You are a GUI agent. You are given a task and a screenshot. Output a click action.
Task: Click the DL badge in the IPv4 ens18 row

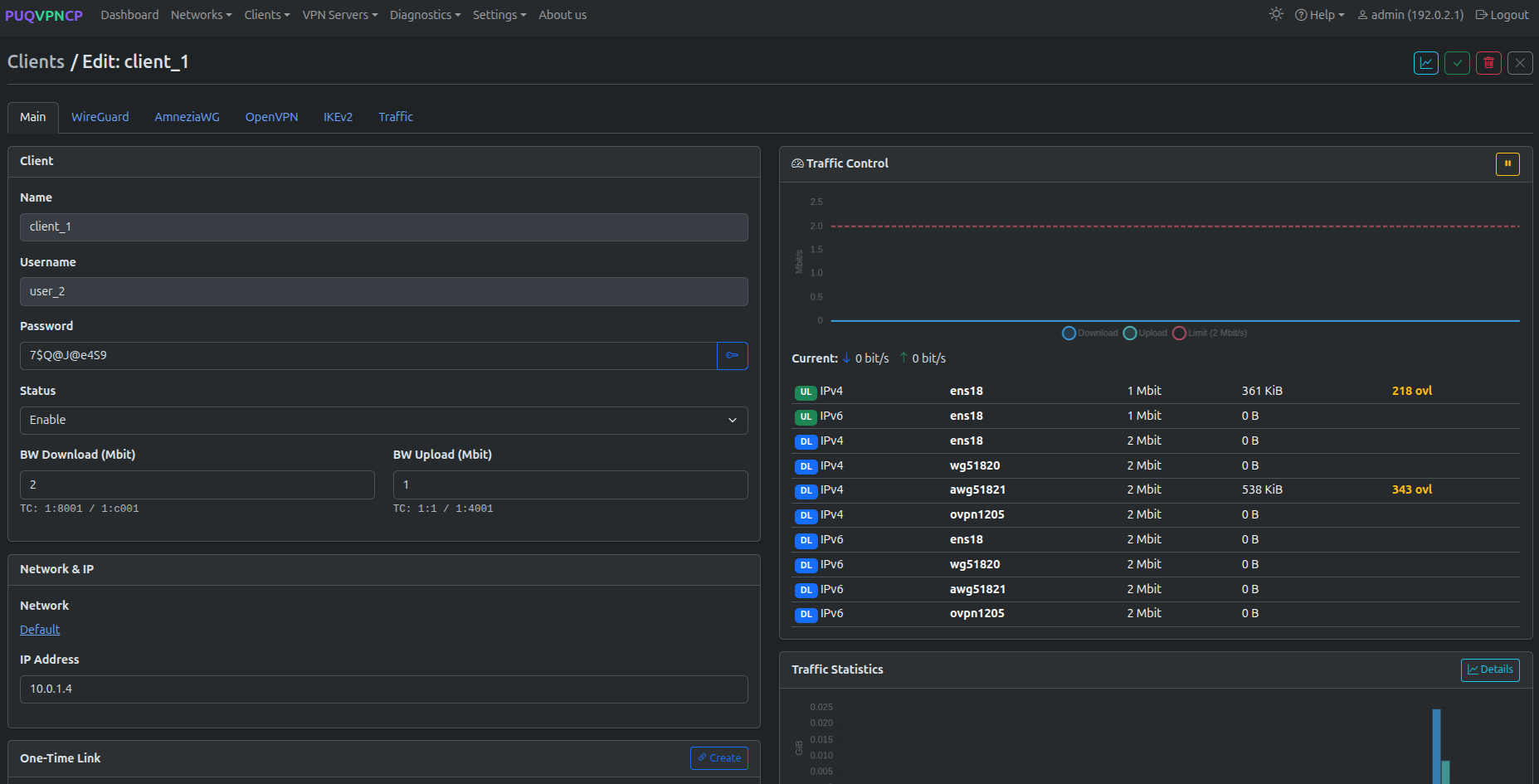[x=806, y=442]
